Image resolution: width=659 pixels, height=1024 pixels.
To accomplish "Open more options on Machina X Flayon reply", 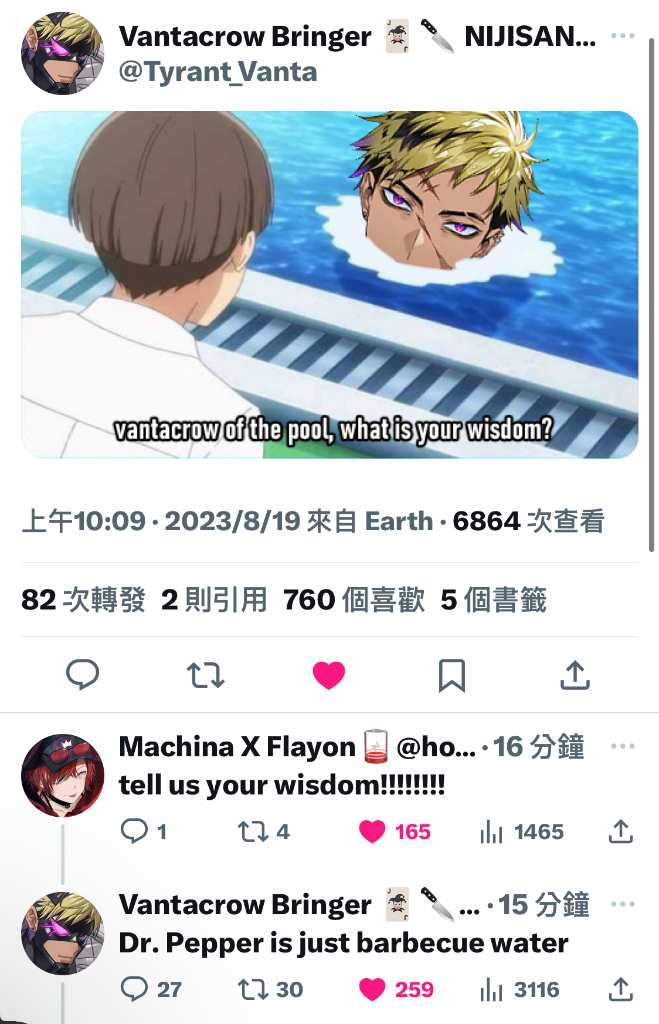I will 622,746.
